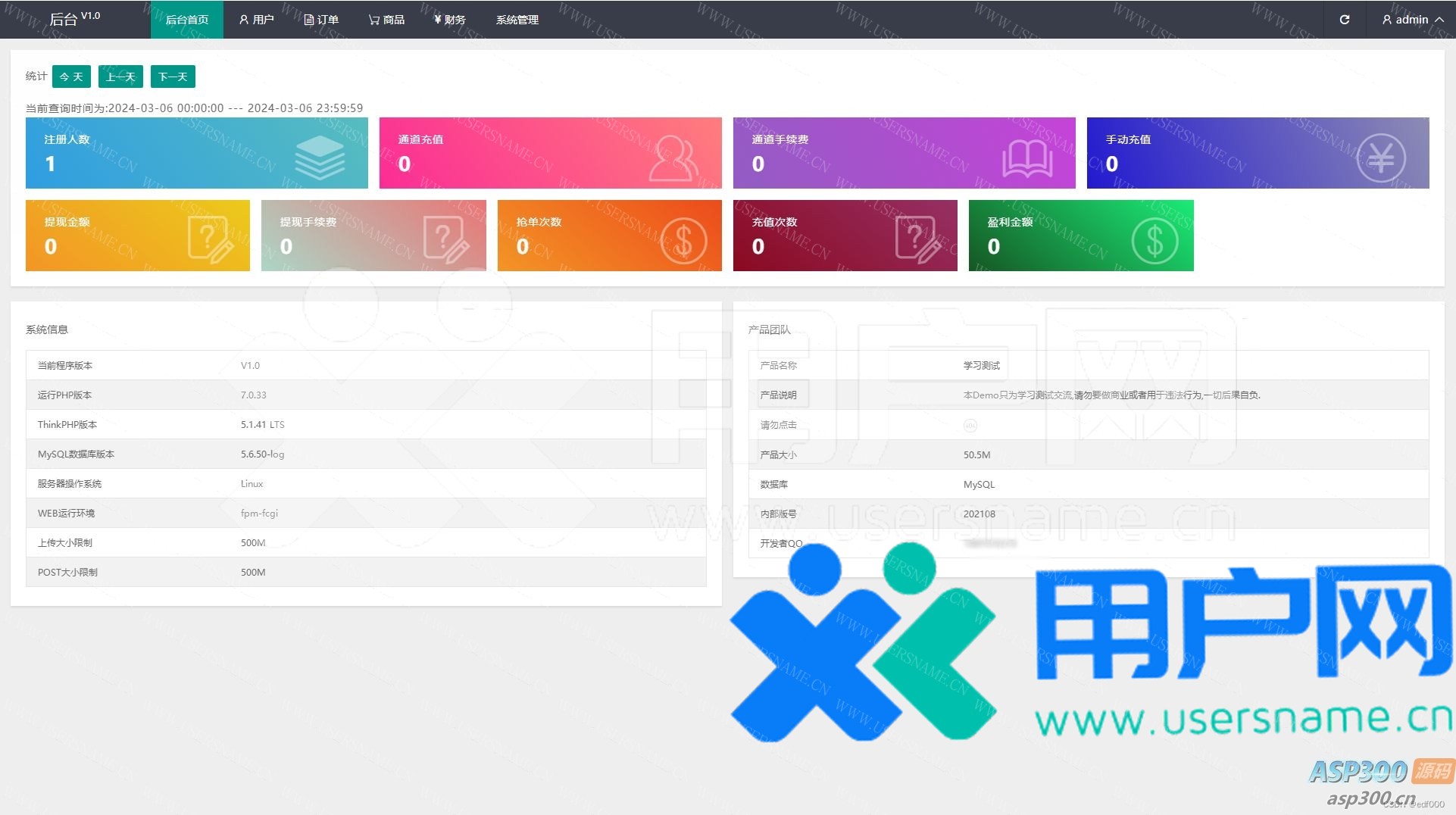
Task: Click the 后台 V1.0 logo text
Action: click(74, 19)
